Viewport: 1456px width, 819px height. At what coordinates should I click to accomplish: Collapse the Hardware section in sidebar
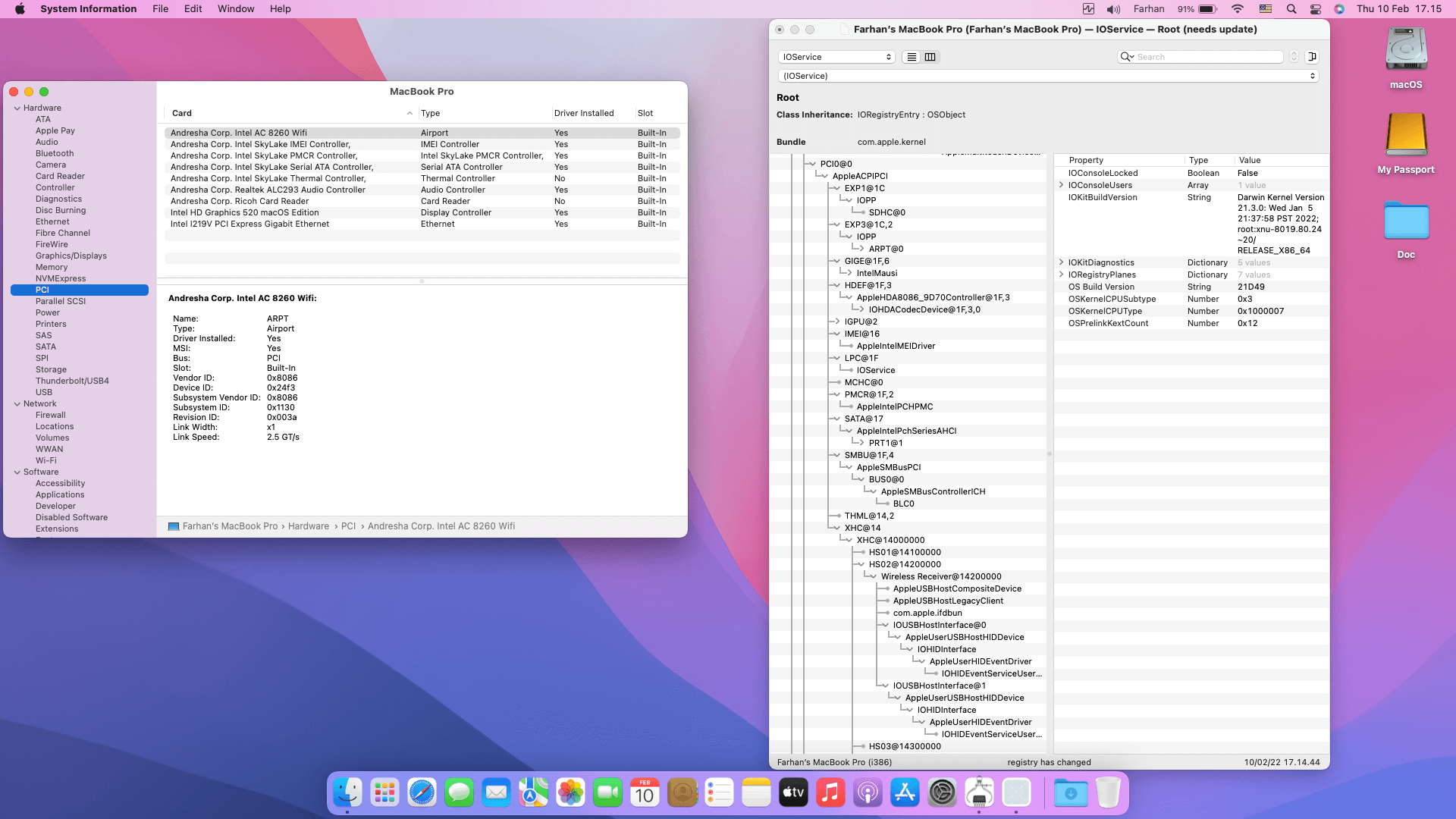[x=17, y=108]
